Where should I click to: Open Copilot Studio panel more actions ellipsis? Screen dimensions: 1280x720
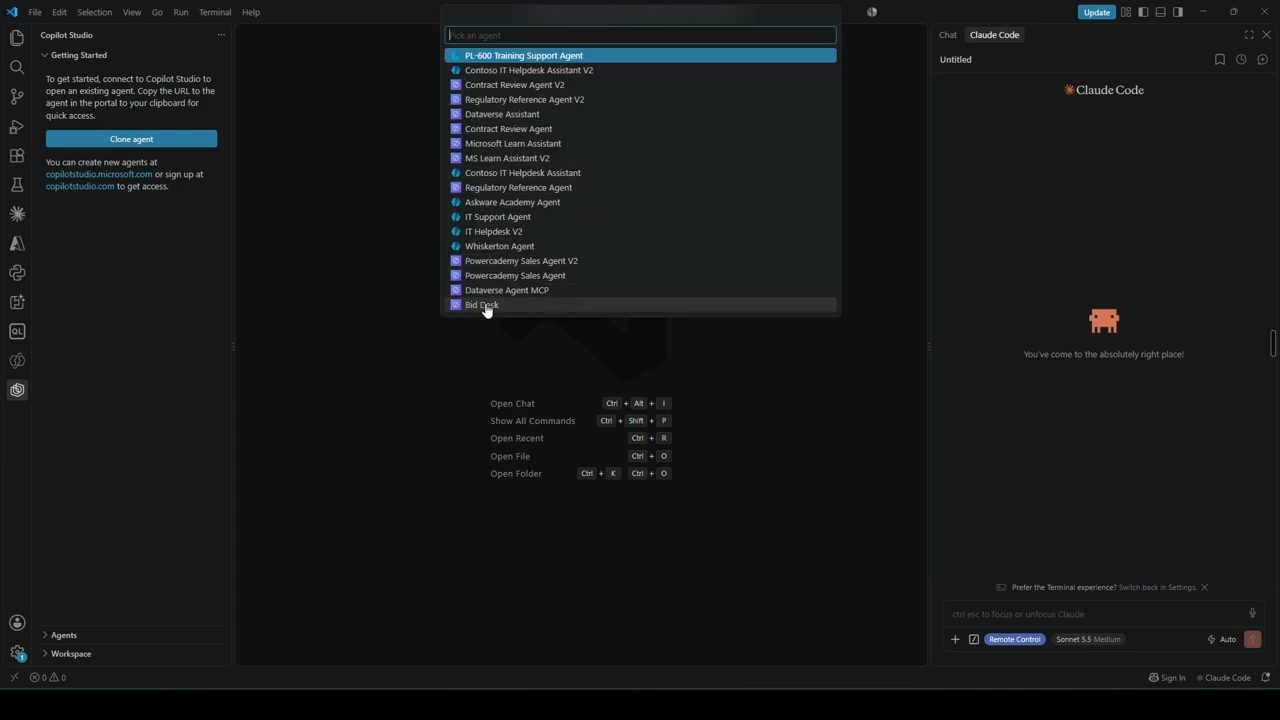221,35
